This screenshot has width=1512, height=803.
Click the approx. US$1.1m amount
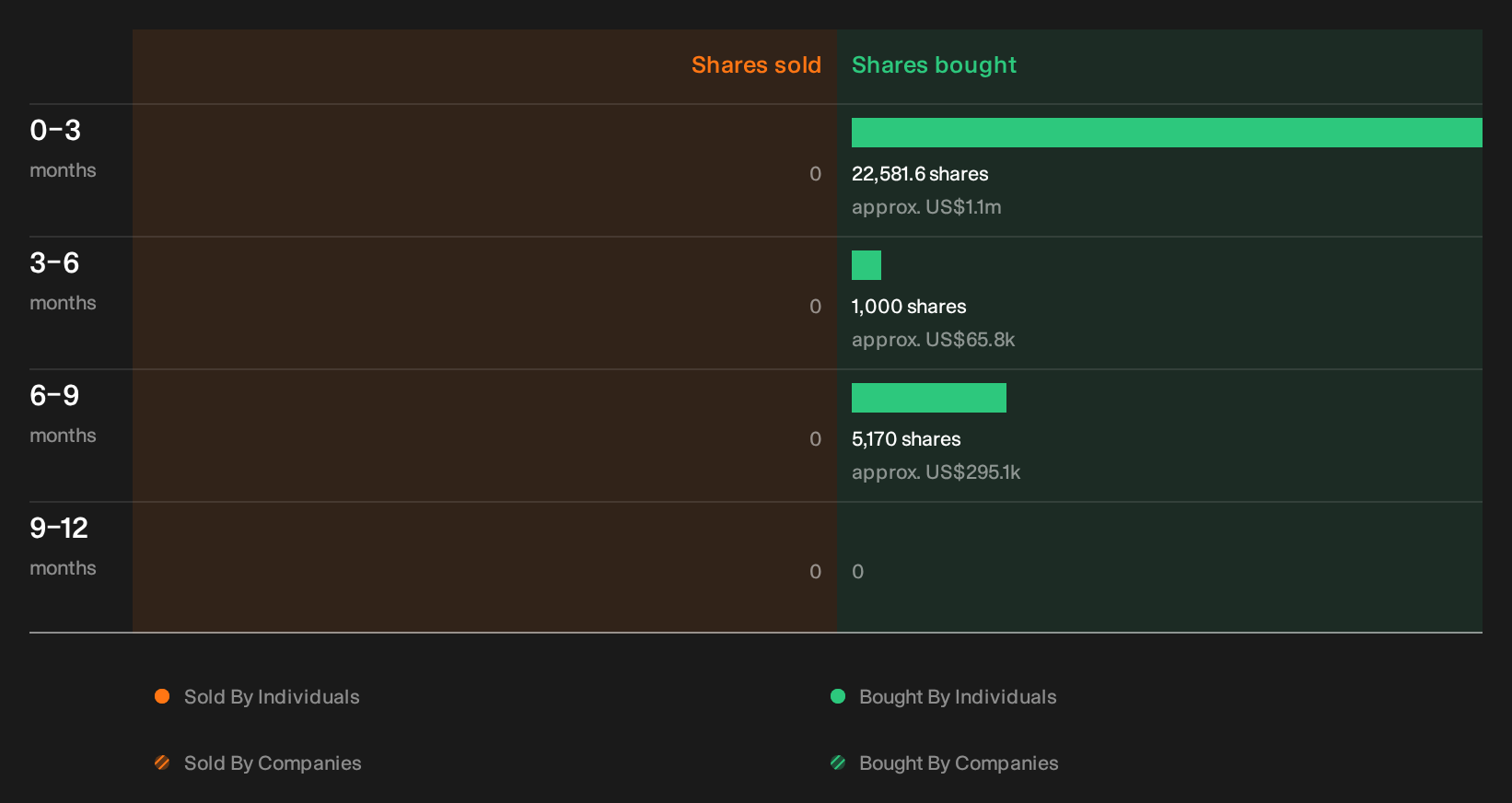(926, 207)
